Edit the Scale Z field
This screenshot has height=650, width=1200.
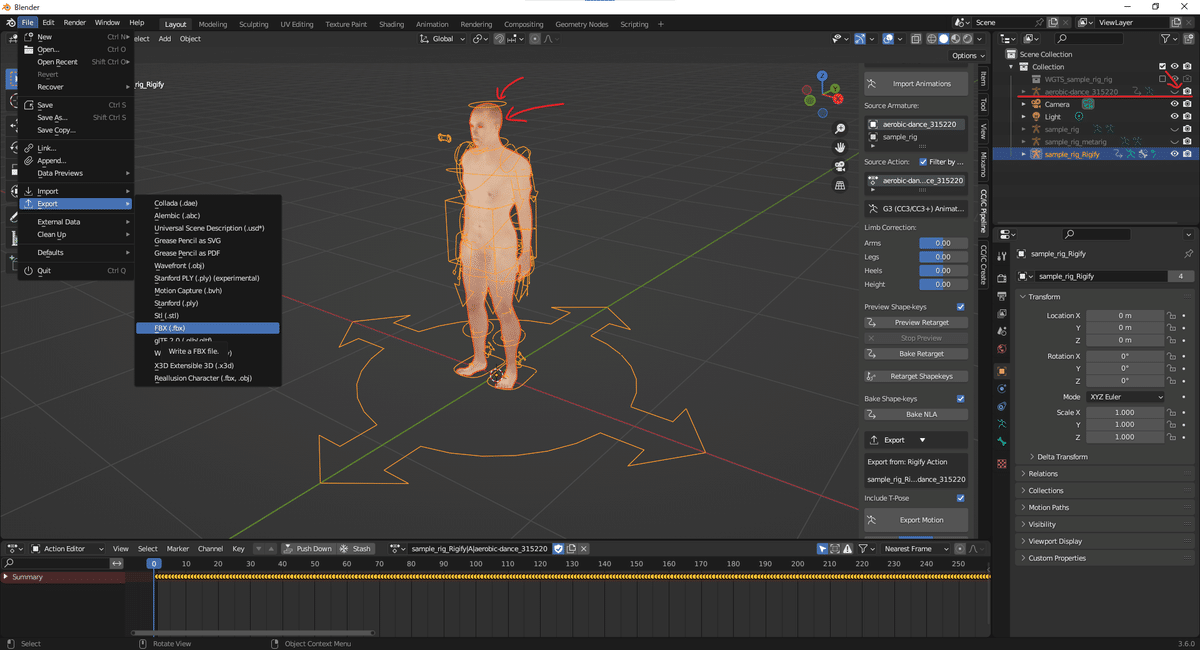(x=1125, y=437)
